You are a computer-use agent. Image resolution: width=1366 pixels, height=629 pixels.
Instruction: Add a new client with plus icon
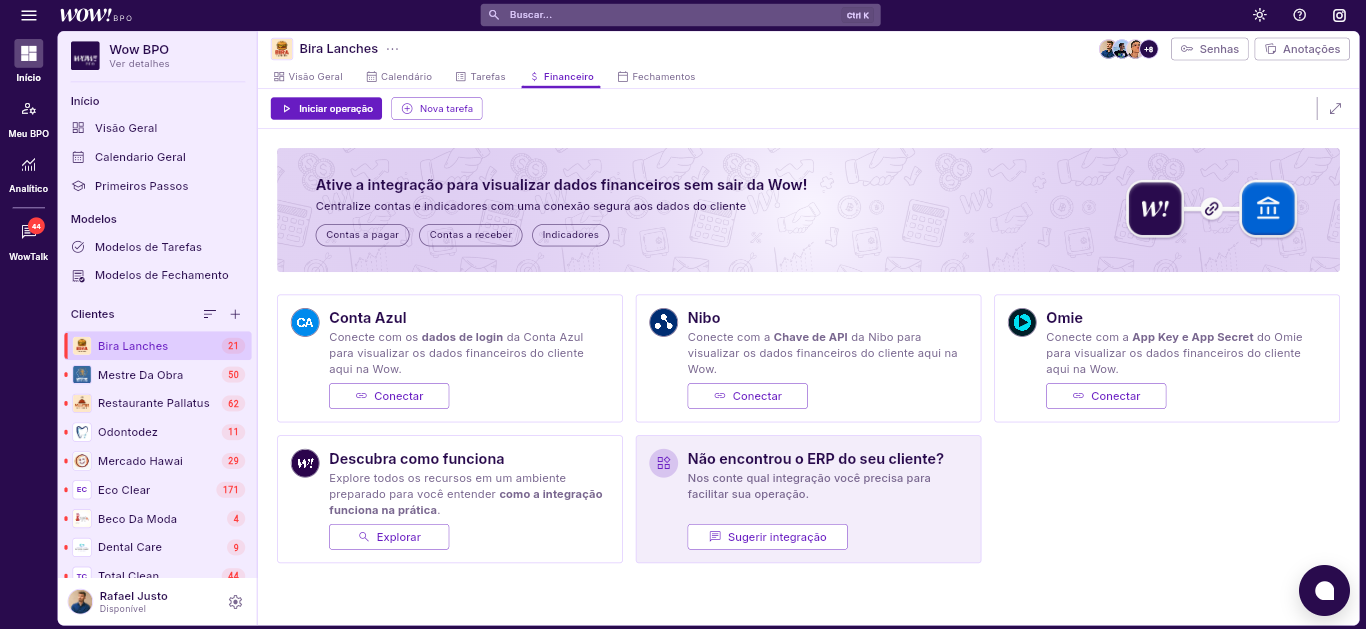tap(235, 314)
